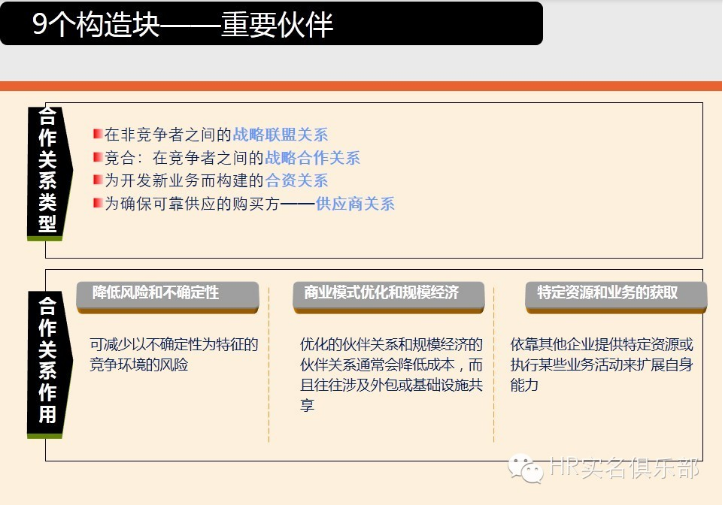Click the slide title 9个构造块——重要伙伴
Image resolution: width=723 pixels, height=517 pixels.
pyautogui.click(x=183, y=24)
